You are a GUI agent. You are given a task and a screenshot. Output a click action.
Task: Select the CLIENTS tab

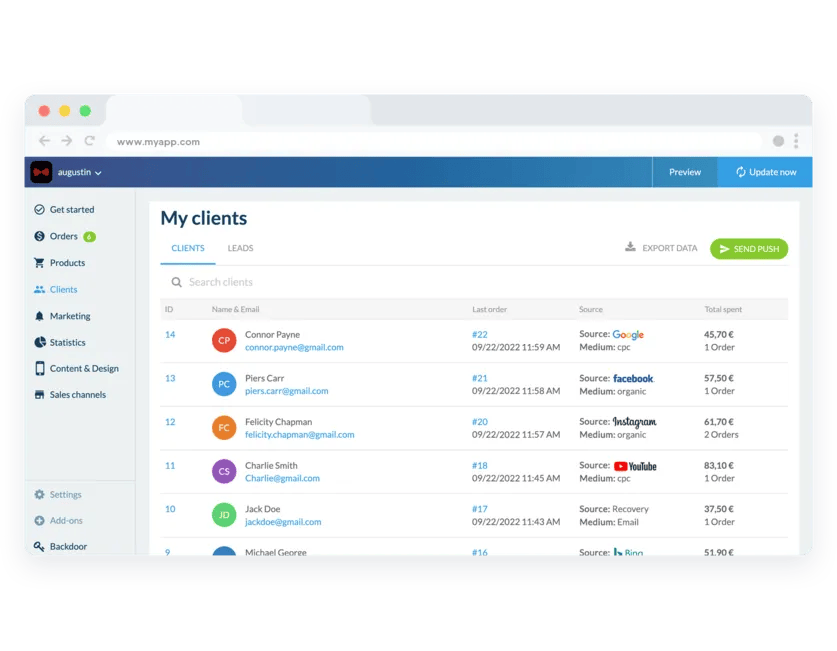tap(189, 247)
